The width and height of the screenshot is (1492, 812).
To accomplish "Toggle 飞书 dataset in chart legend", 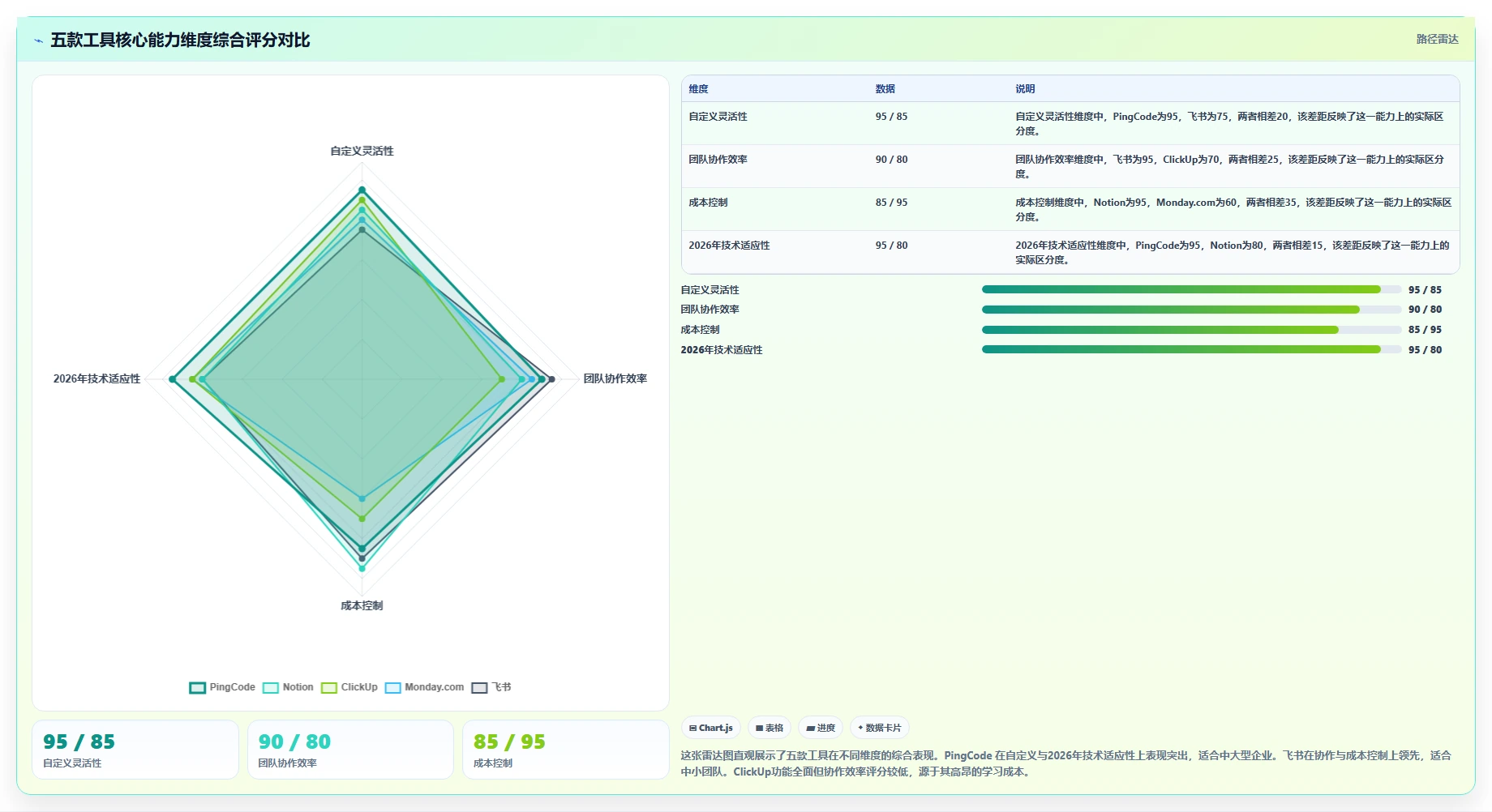I will pos(491,687).
